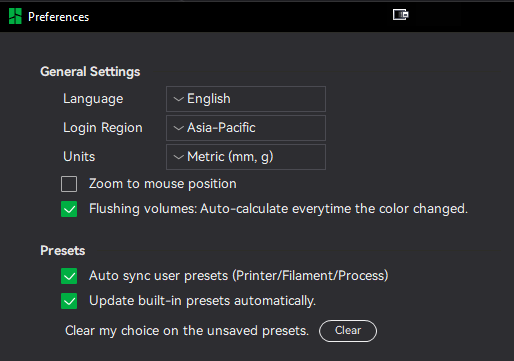Click the chevron arrow beside Asia-Pacific
Image resolution: width=514 pixels, height=361 pixels.
(179, 128)
